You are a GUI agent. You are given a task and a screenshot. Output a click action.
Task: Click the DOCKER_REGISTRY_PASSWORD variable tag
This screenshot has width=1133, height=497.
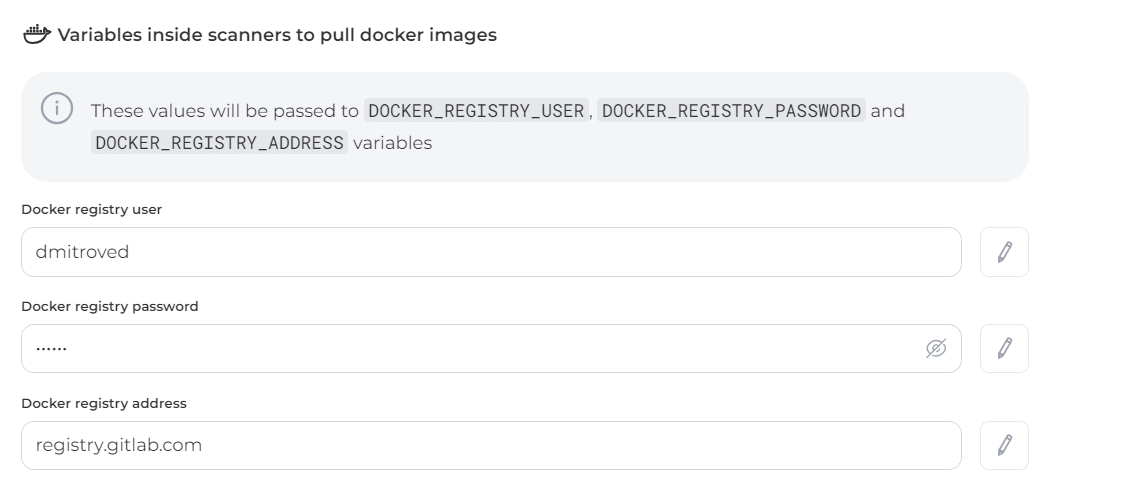[x=731, y=111]
